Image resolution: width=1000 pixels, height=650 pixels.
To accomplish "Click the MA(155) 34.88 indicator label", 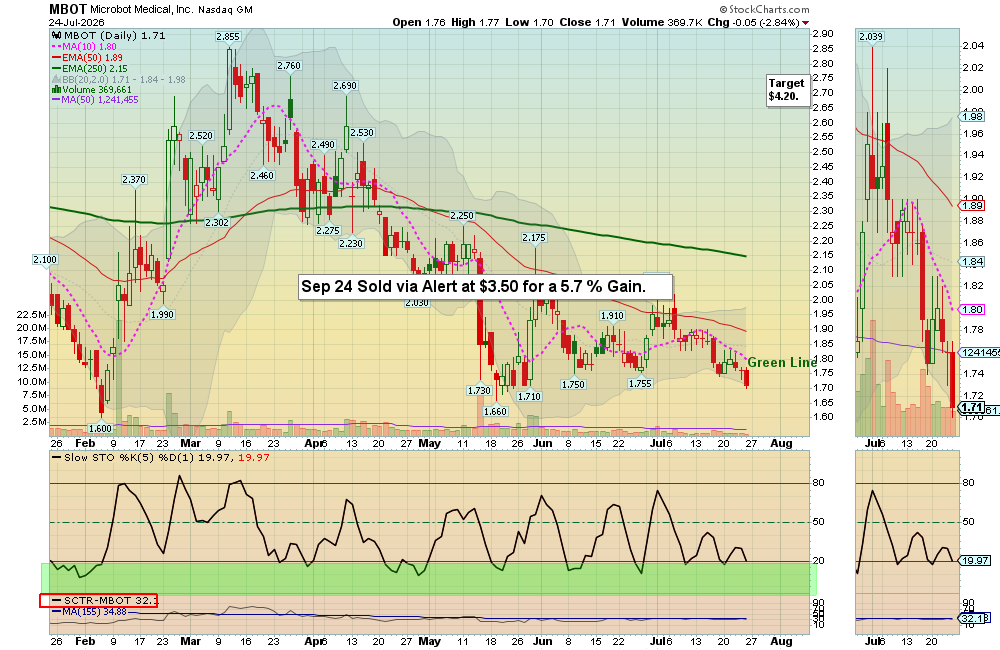I will click(x=94, y=612).
